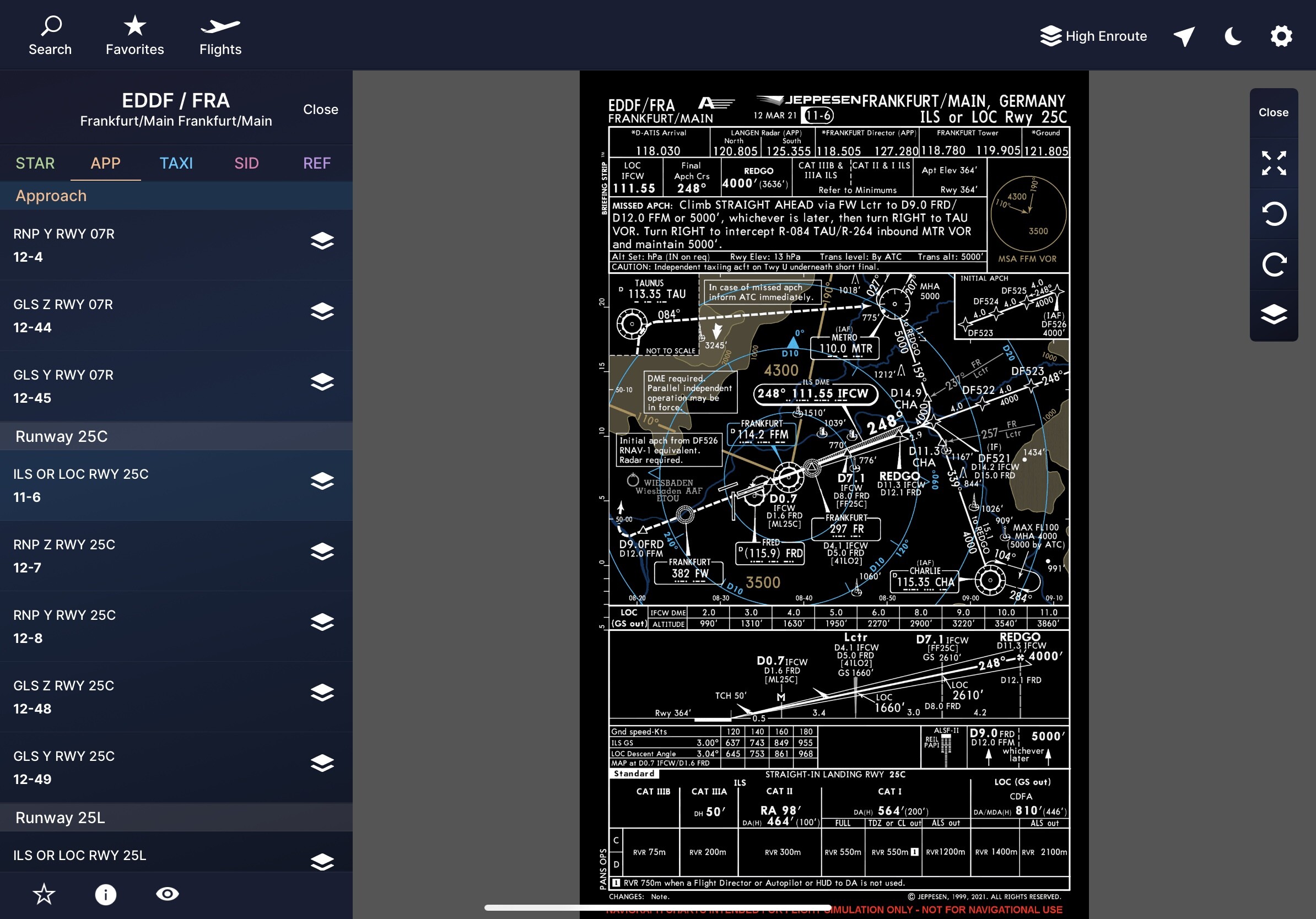Viewport: 1316px width, 919px height.
Task: Overlay RNP Y RWY 25C layers icon
Action: [x=322, y=622]
